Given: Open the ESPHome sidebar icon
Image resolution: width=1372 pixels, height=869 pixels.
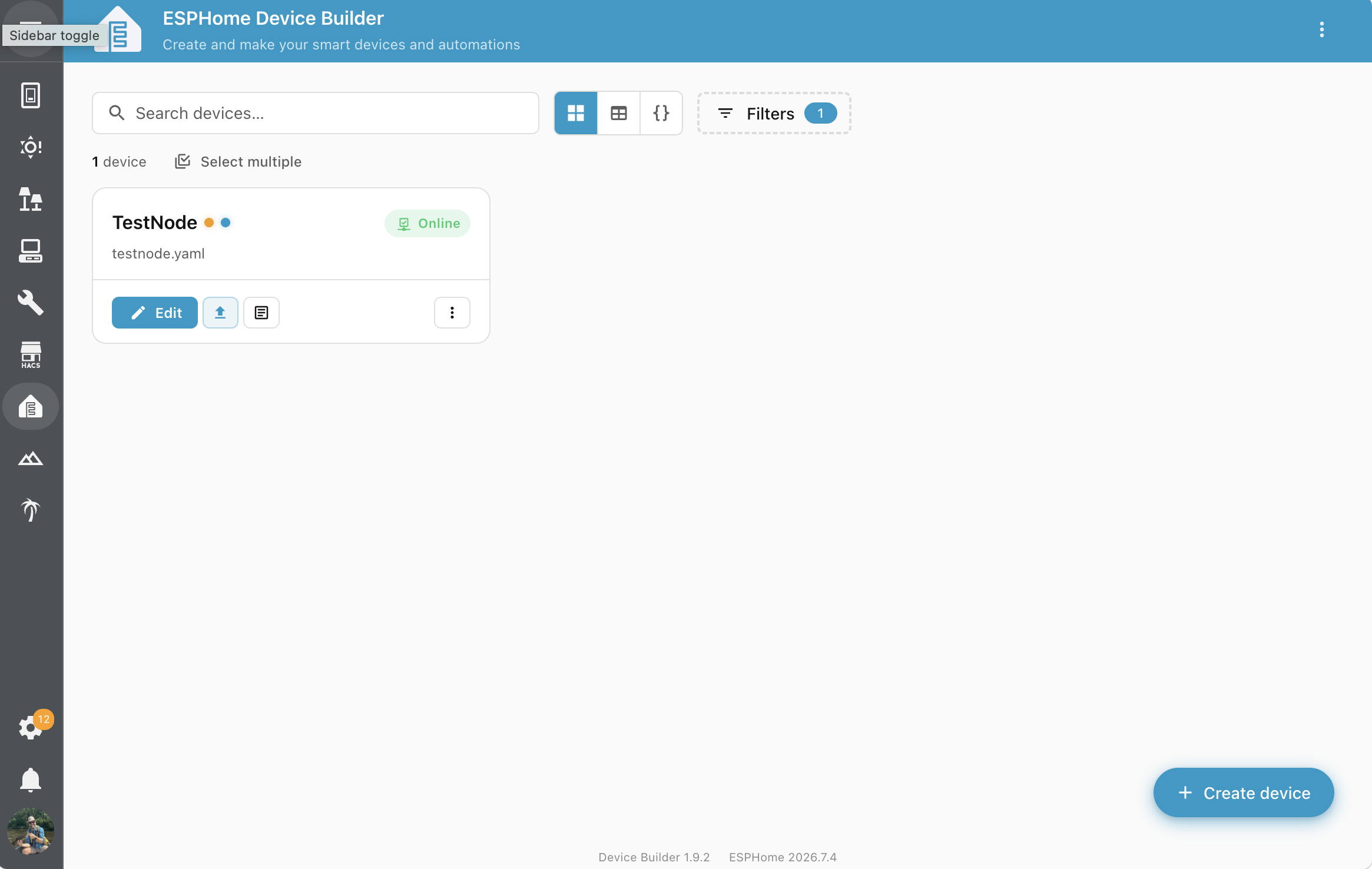Looking at the screenshot, I should coord(31,406).
